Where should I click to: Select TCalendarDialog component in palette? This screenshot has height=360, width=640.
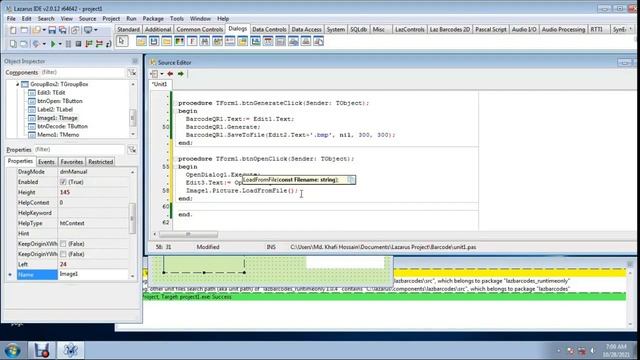[x=268, y=41]
